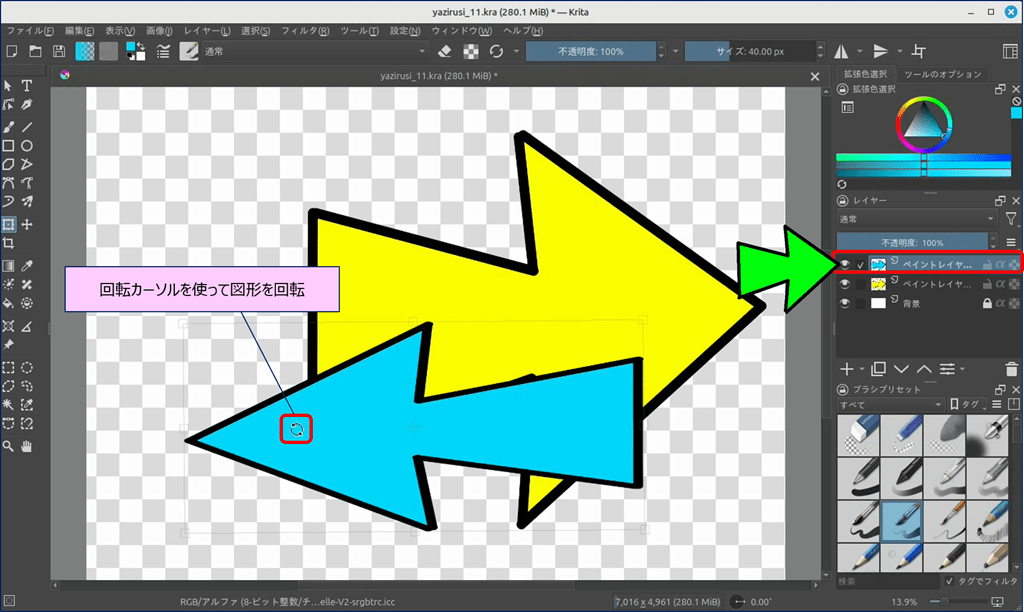Select the Transform tool
This screenshot has height=612, width=1024.
[x=8, y=224]
